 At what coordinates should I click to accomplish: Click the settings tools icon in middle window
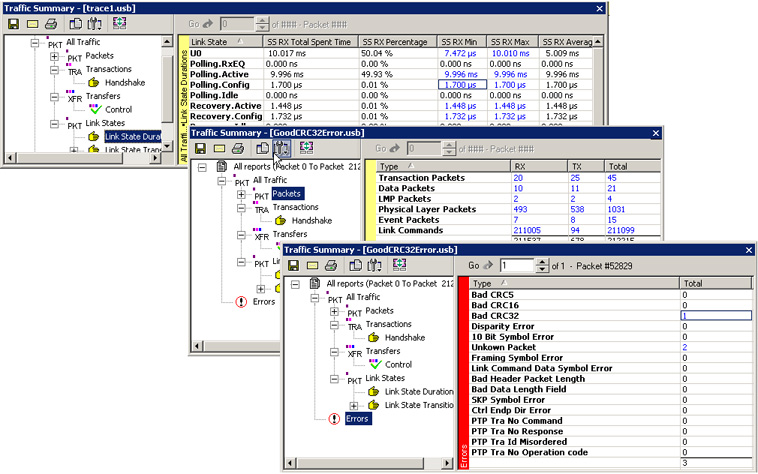click(282, 150)
